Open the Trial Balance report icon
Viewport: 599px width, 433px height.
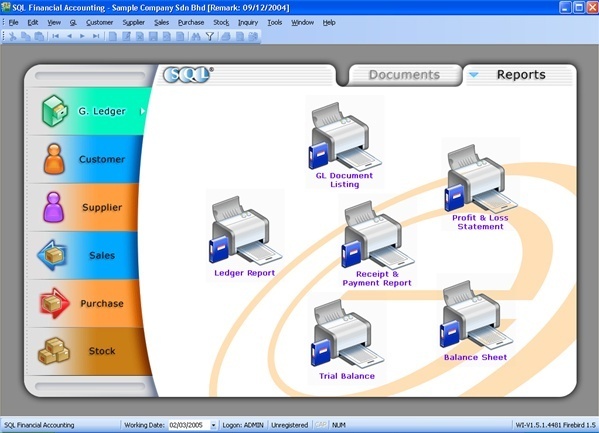347,339
